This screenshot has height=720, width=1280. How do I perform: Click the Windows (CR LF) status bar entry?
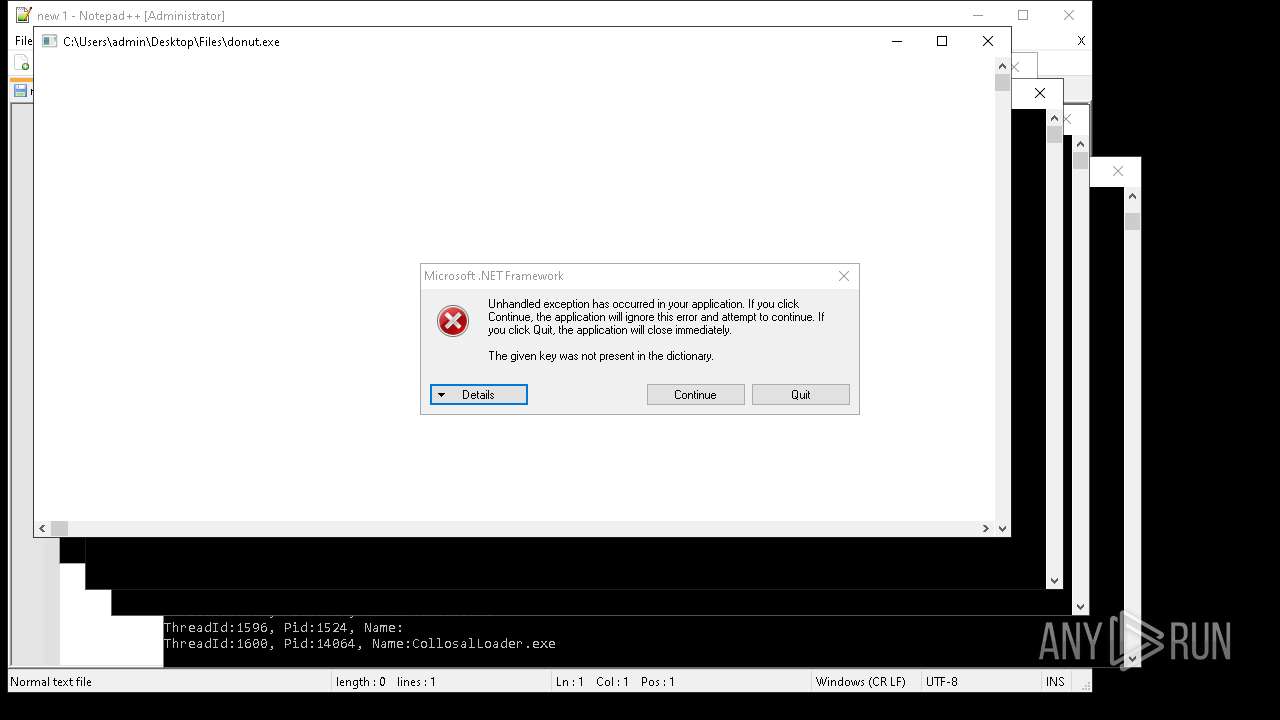pyautogui.click(x=860, y=682)
